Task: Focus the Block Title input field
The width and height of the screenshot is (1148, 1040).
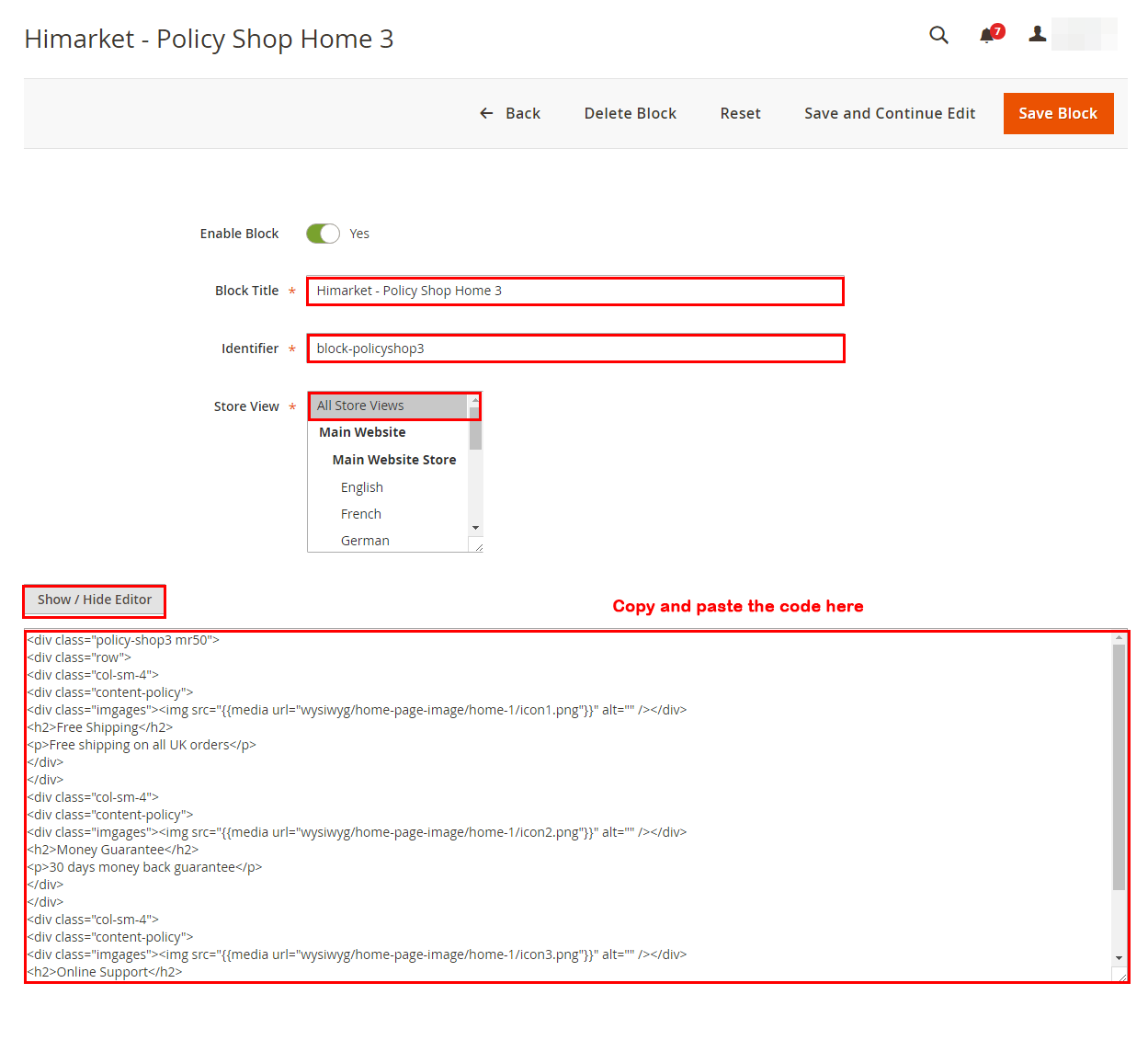Action: tap(575, 291)
